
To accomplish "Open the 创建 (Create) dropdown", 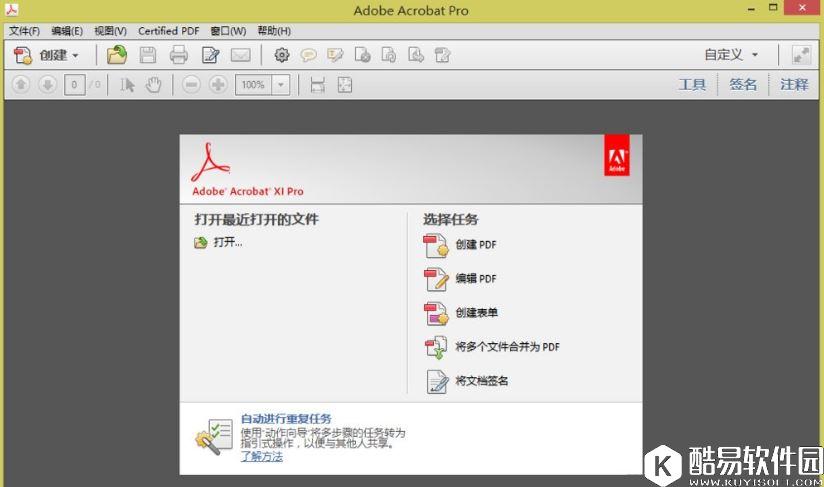I will click(x=46, y=55).
